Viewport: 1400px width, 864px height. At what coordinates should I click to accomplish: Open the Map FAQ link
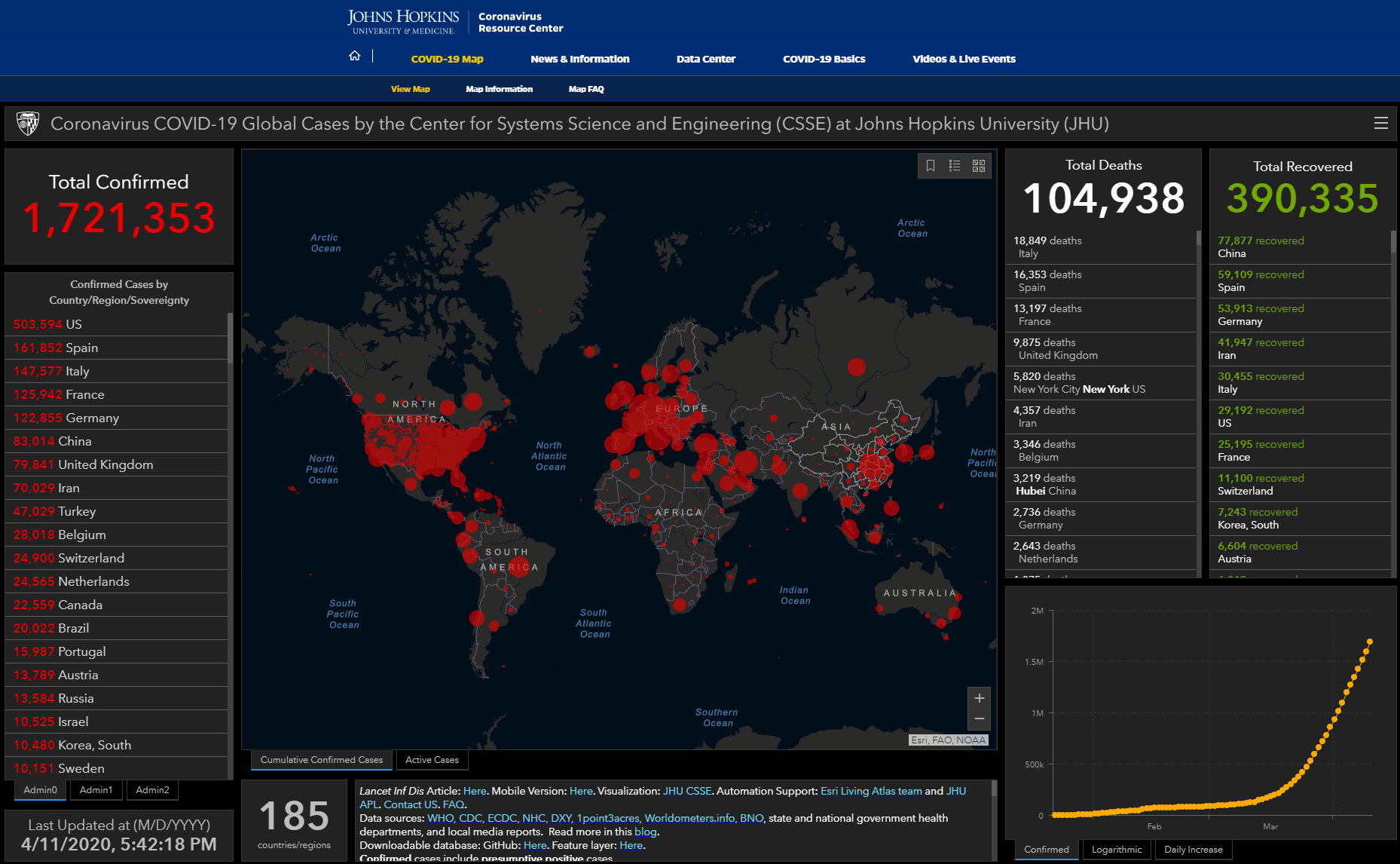[x=585, y=89]
